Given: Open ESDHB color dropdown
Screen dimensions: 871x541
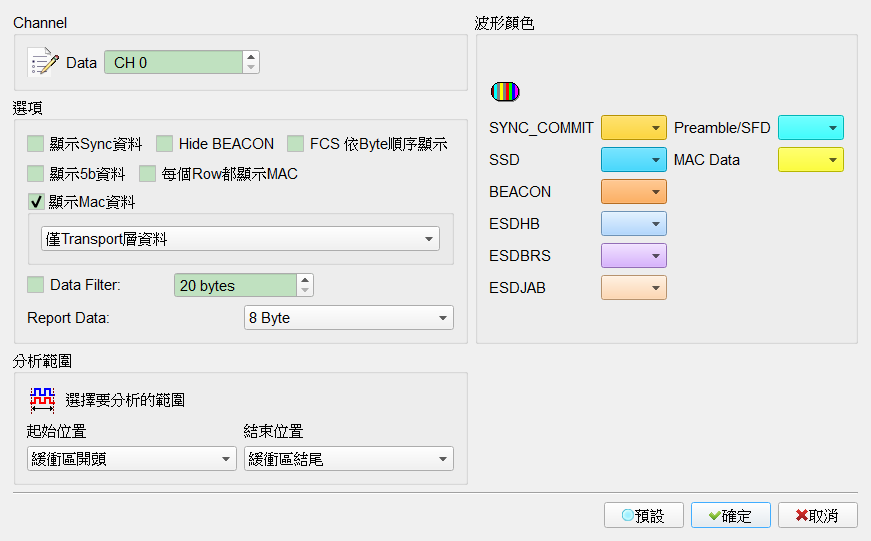Looking at the screenshot, I should (x=634, y=224).
